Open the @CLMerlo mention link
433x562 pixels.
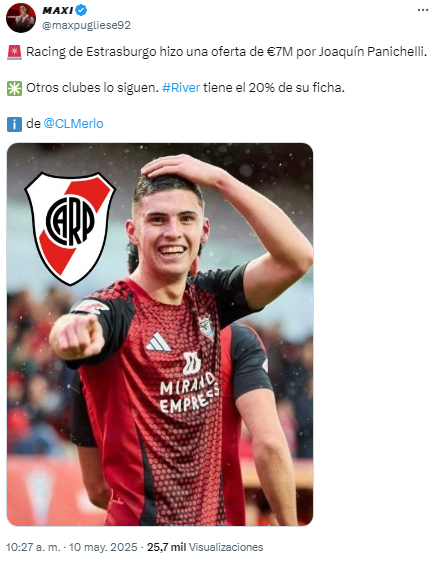pyautogui.click(x=73, y=124)
